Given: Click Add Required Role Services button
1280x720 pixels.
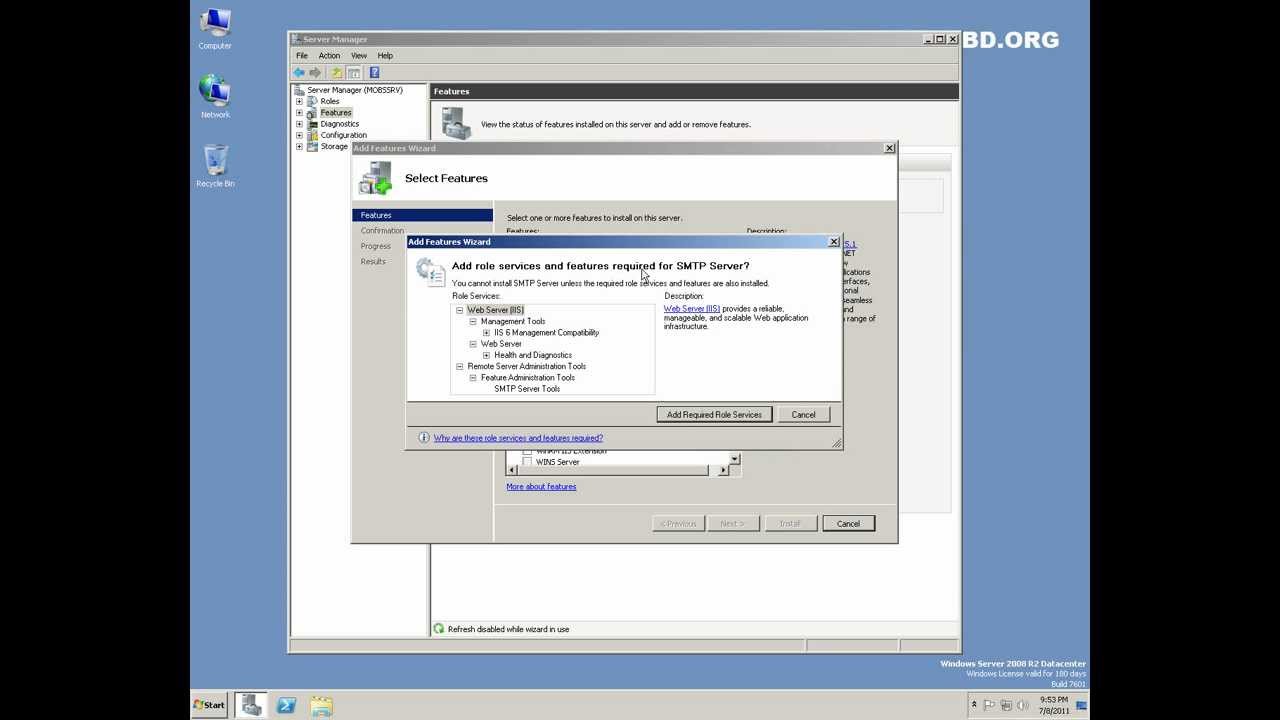Looking at the screenshot, I should coord(714,414).
